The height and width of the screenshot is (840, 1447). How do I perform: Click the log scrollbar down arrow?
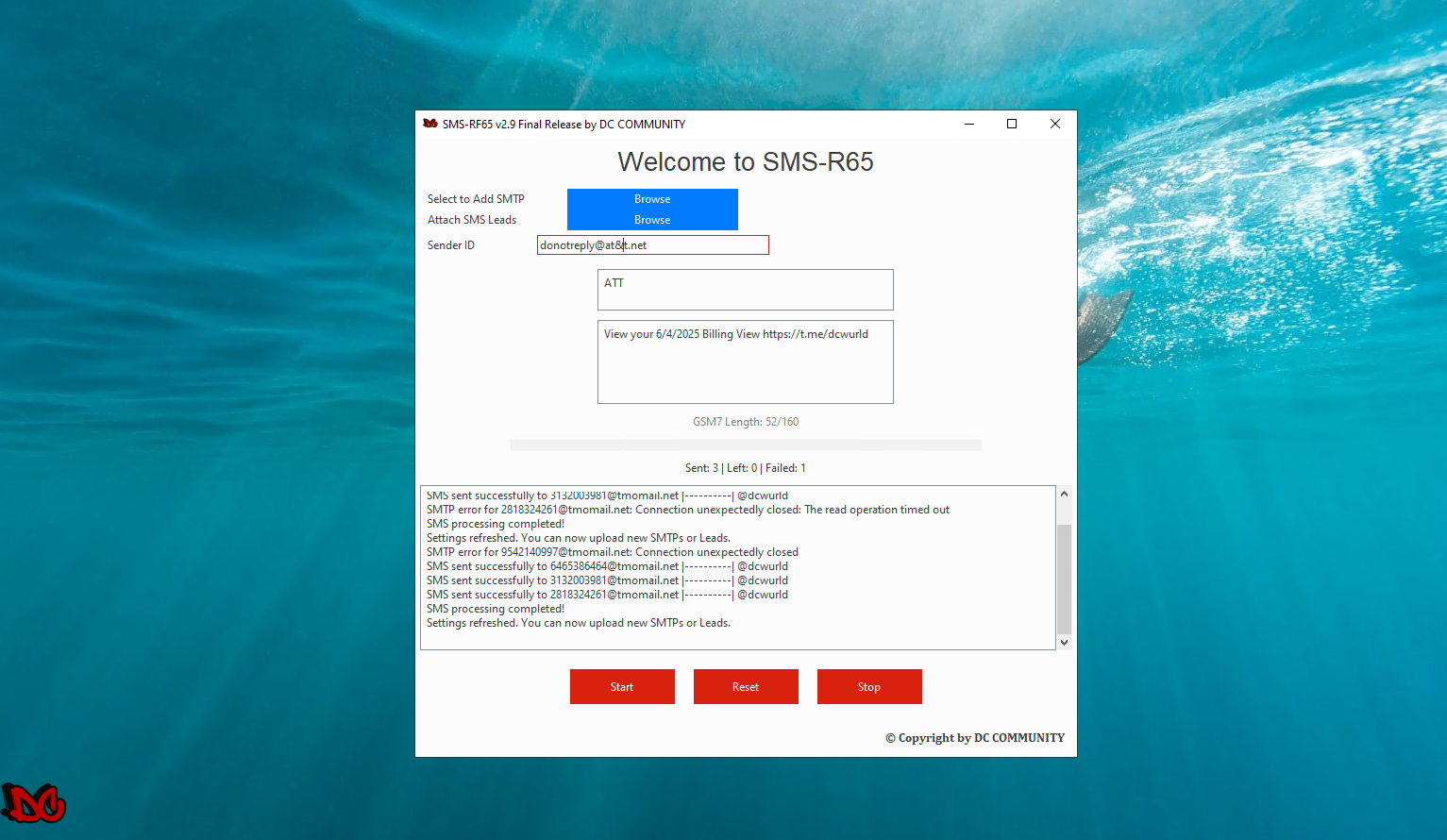(1064, 643)
